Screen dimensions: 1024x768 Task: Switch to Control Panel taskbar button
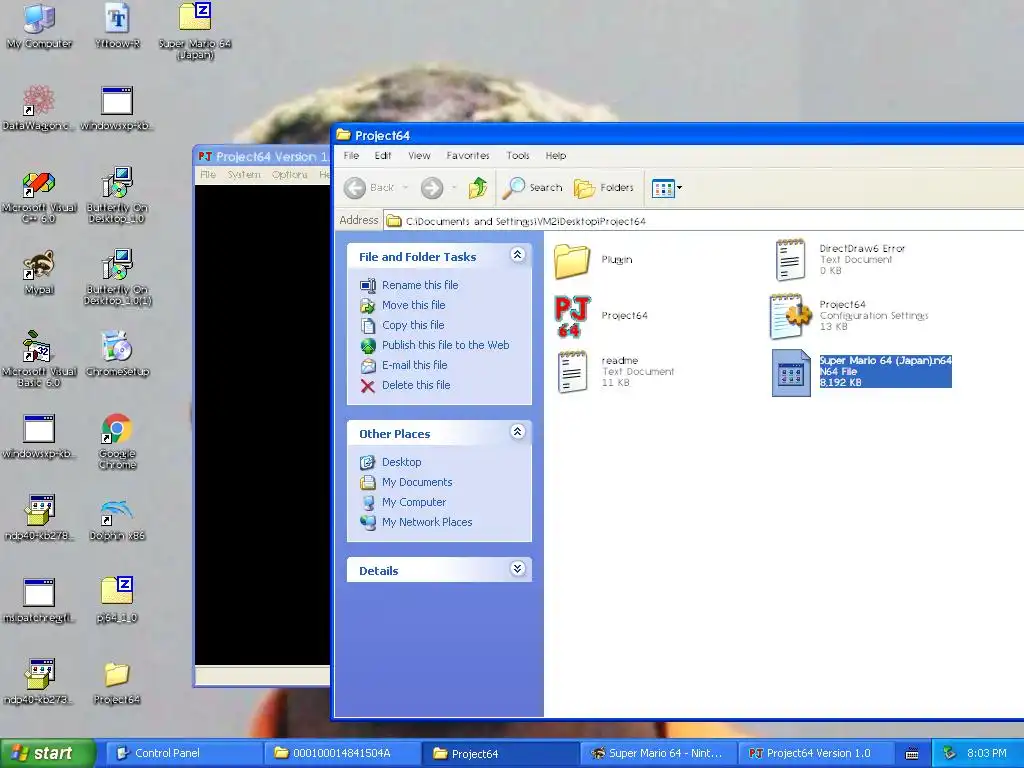click(x=184, y=753)
